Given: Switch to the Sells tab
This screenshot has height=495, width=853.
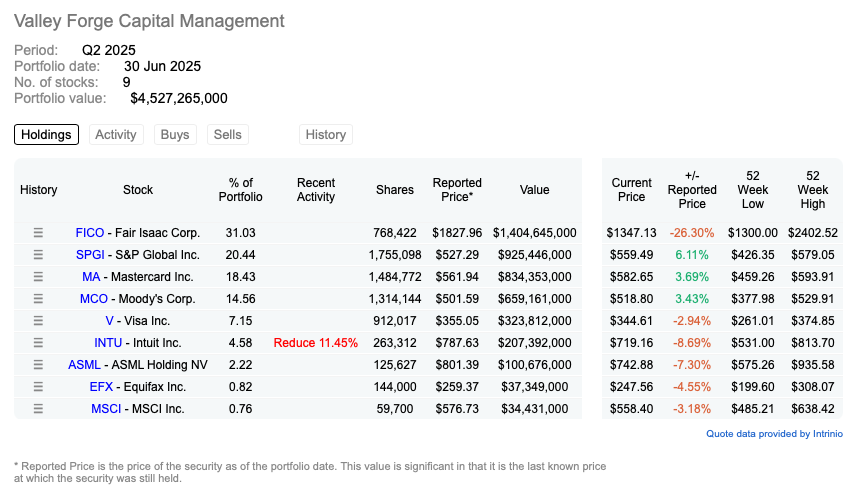Looking at the screenshot, I should (x=227, y=134).
